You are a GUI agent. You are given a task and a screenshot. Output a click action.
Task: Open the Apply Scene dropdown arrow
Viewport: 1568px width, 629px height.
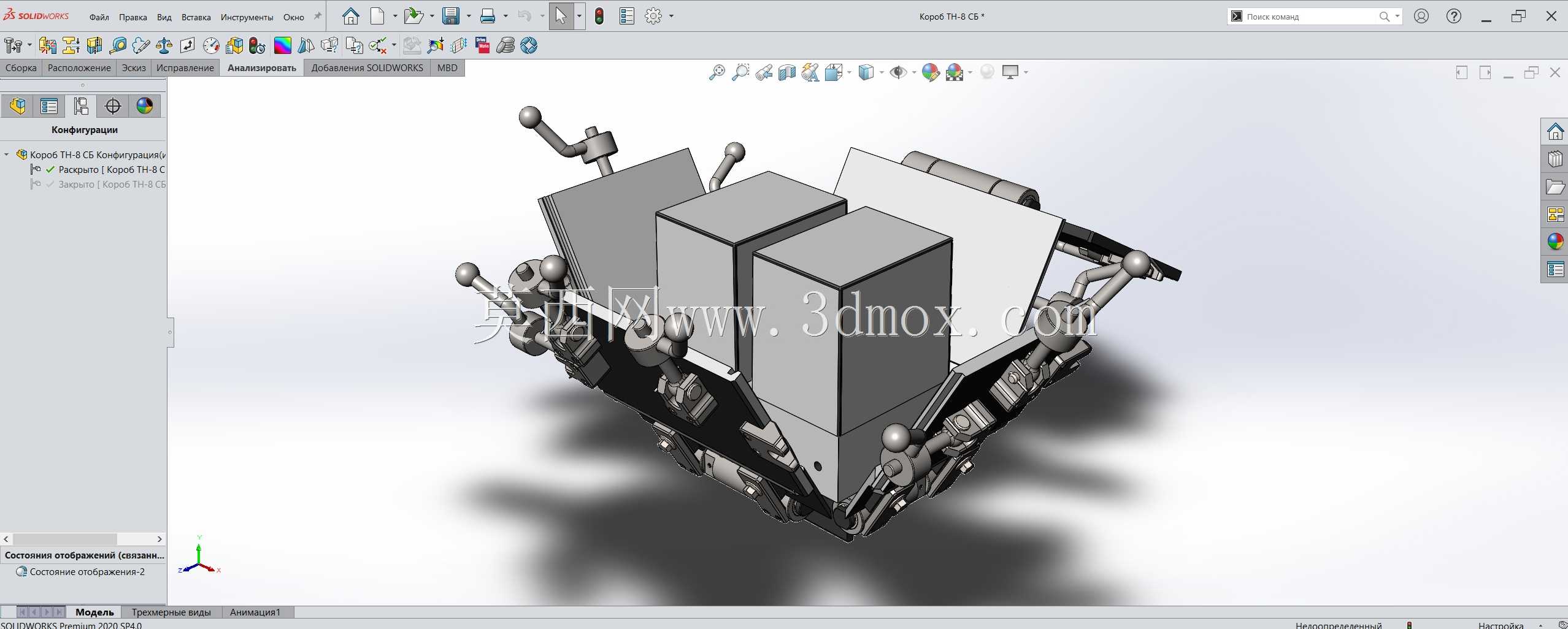pyautogui.click(x=970, y=72)
